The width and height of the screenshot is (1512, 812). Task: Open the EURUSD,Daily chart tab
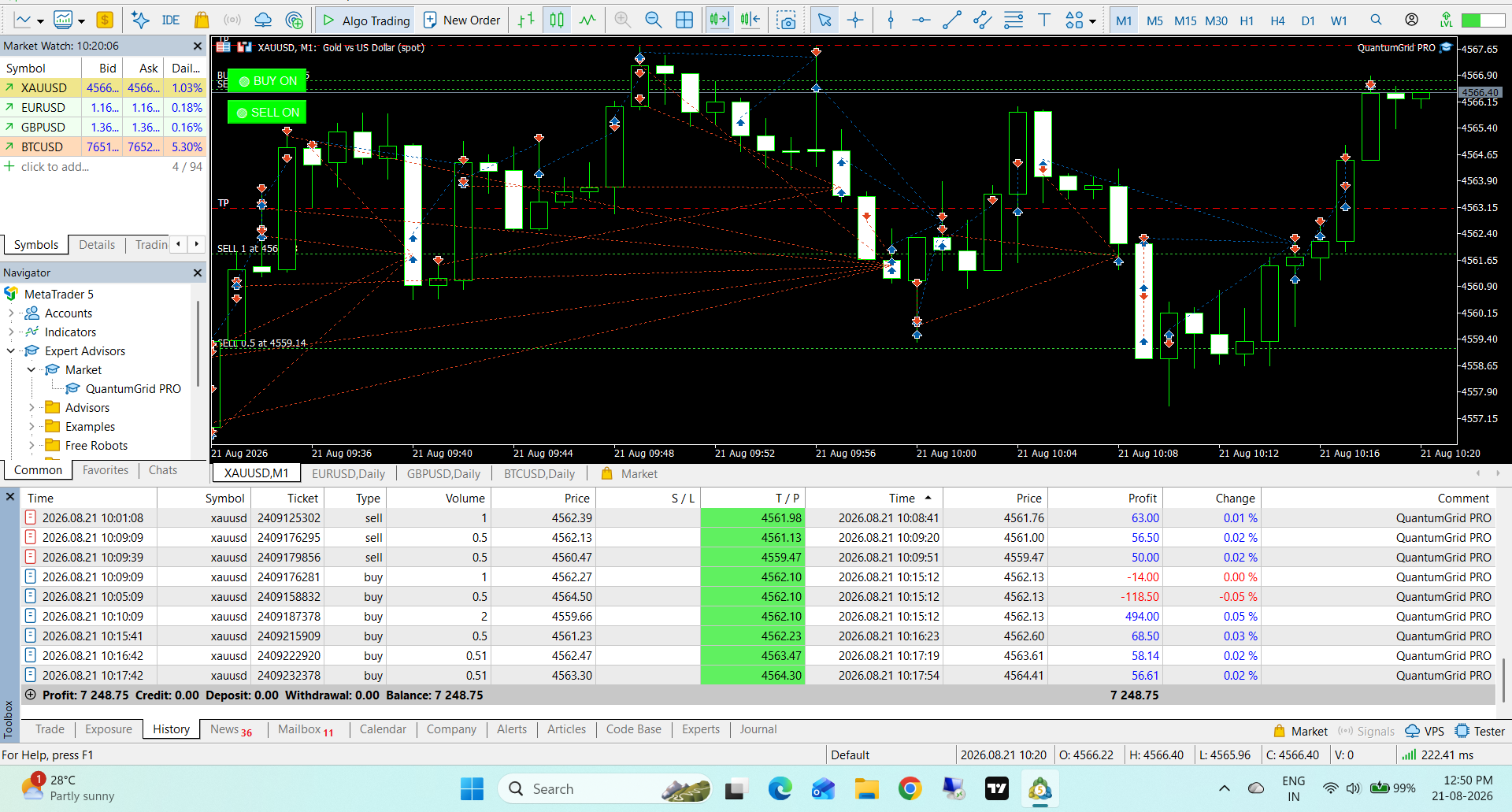point(348,473)
